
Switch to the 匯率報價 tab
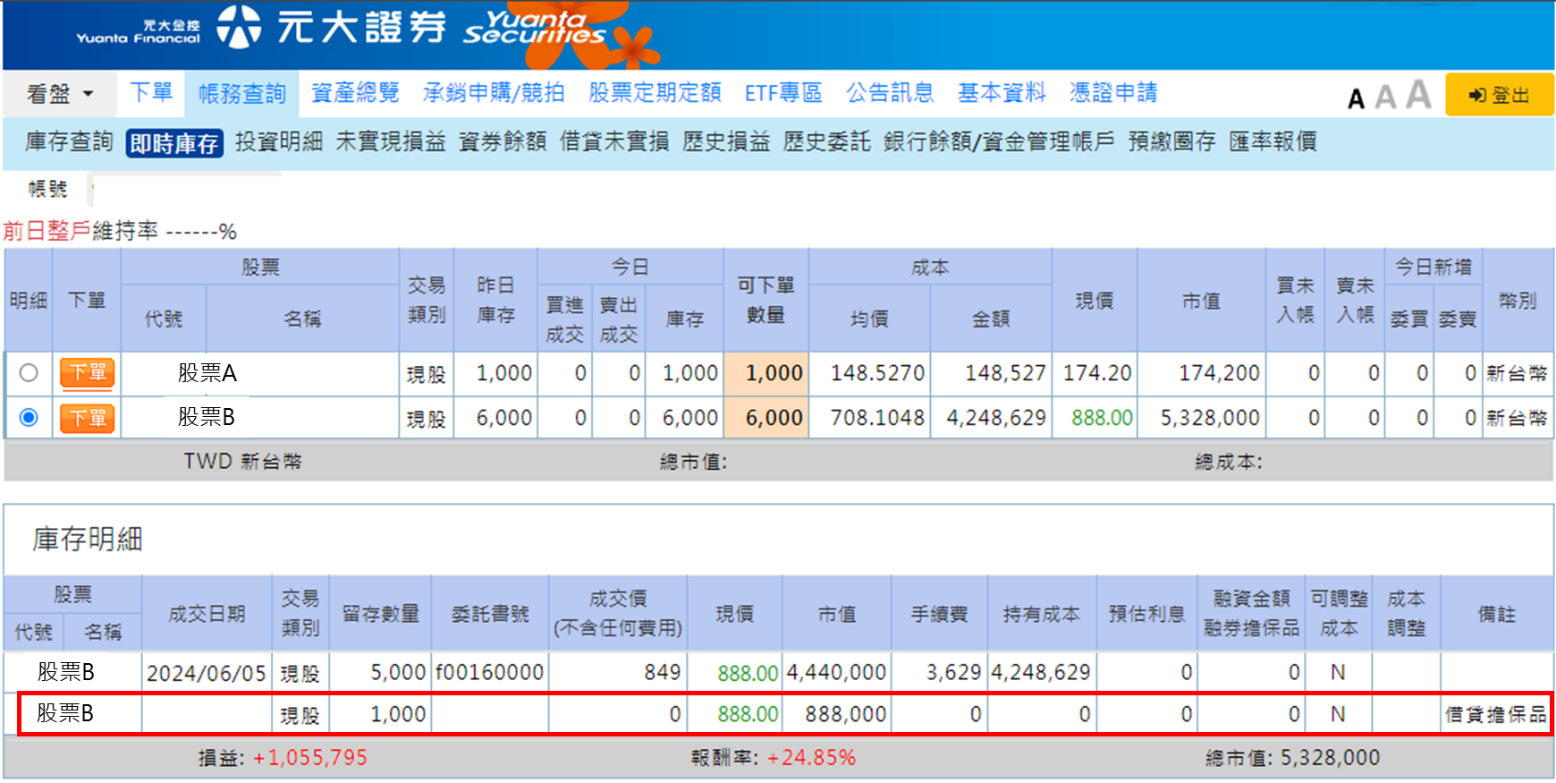coord(1273,143)
